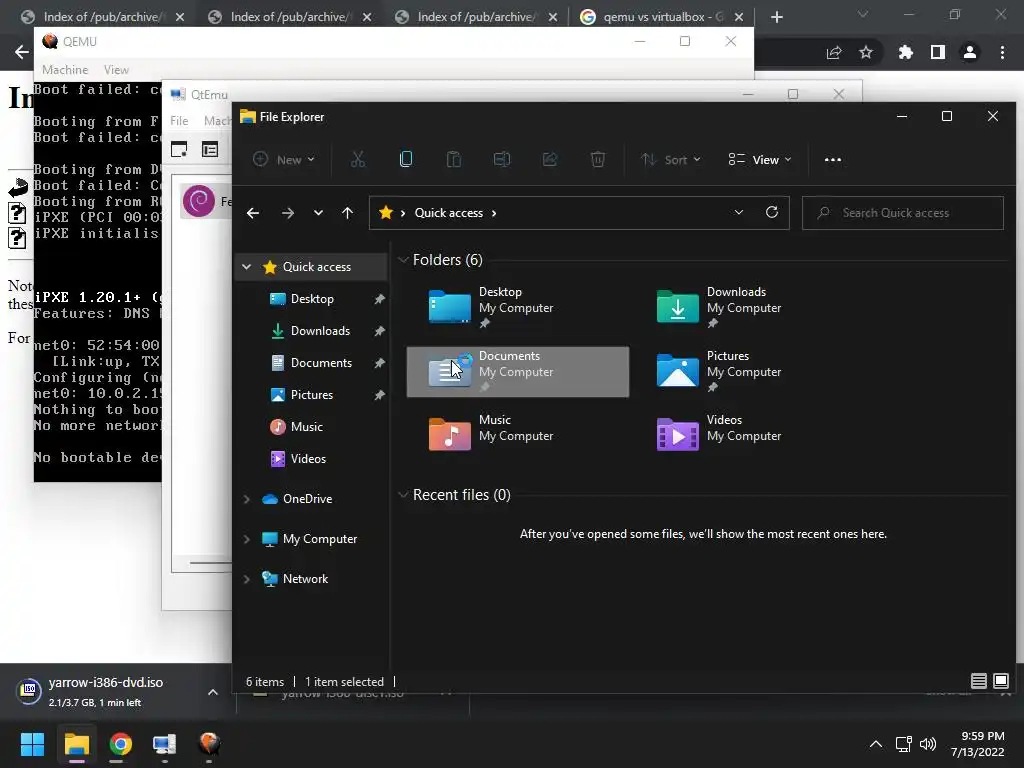Select Network in the navigation pane

pyautogui.click(x=305, y=579)
